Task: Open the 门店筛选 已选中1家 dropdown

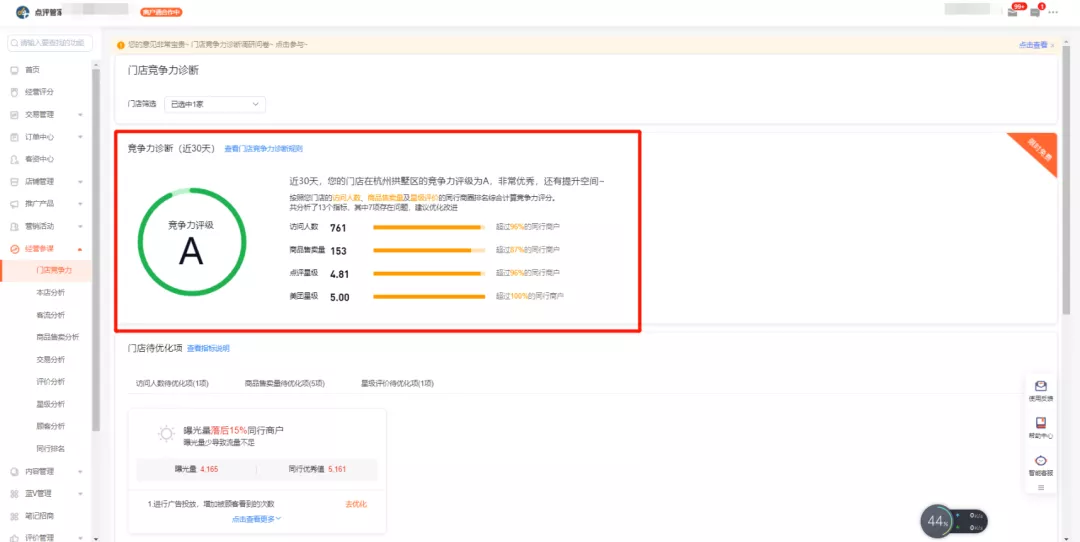Action: (x=215, y=104)
